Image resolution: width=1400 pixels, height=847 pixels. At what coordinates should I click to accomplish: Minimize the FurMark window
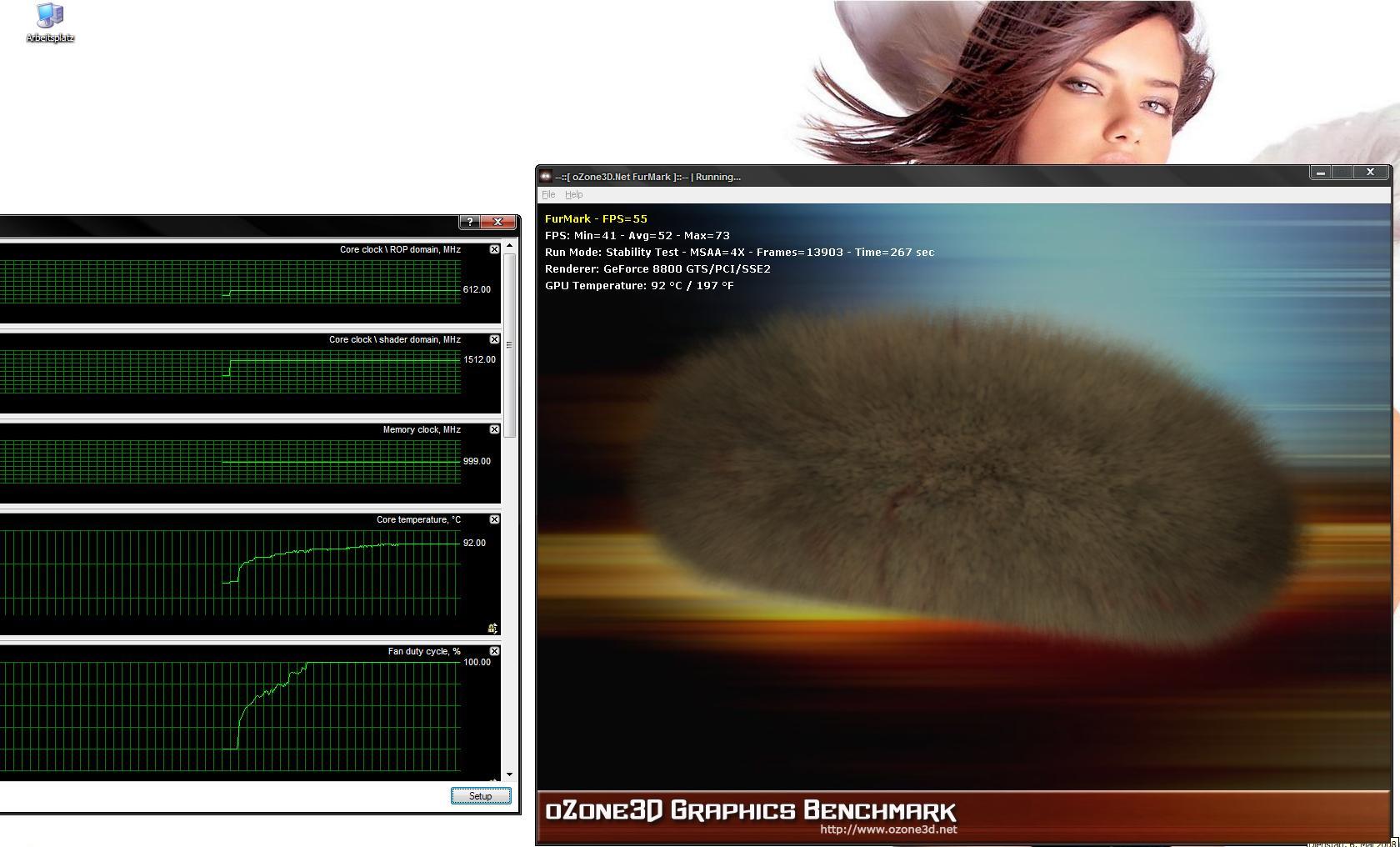1321,173
